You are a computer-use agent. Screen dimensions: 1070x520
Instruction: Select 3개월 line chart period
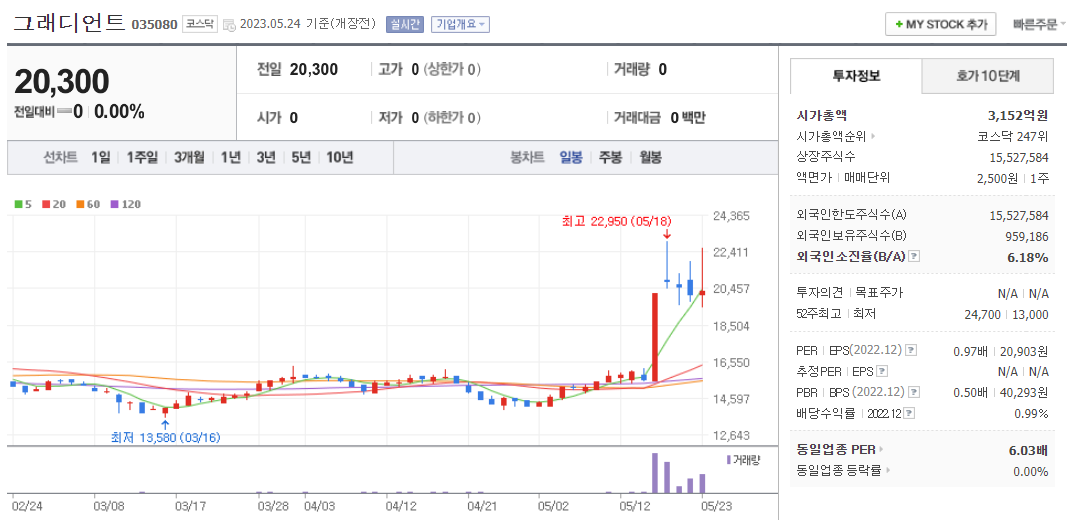pyautogui.click(x=189, y=158)
